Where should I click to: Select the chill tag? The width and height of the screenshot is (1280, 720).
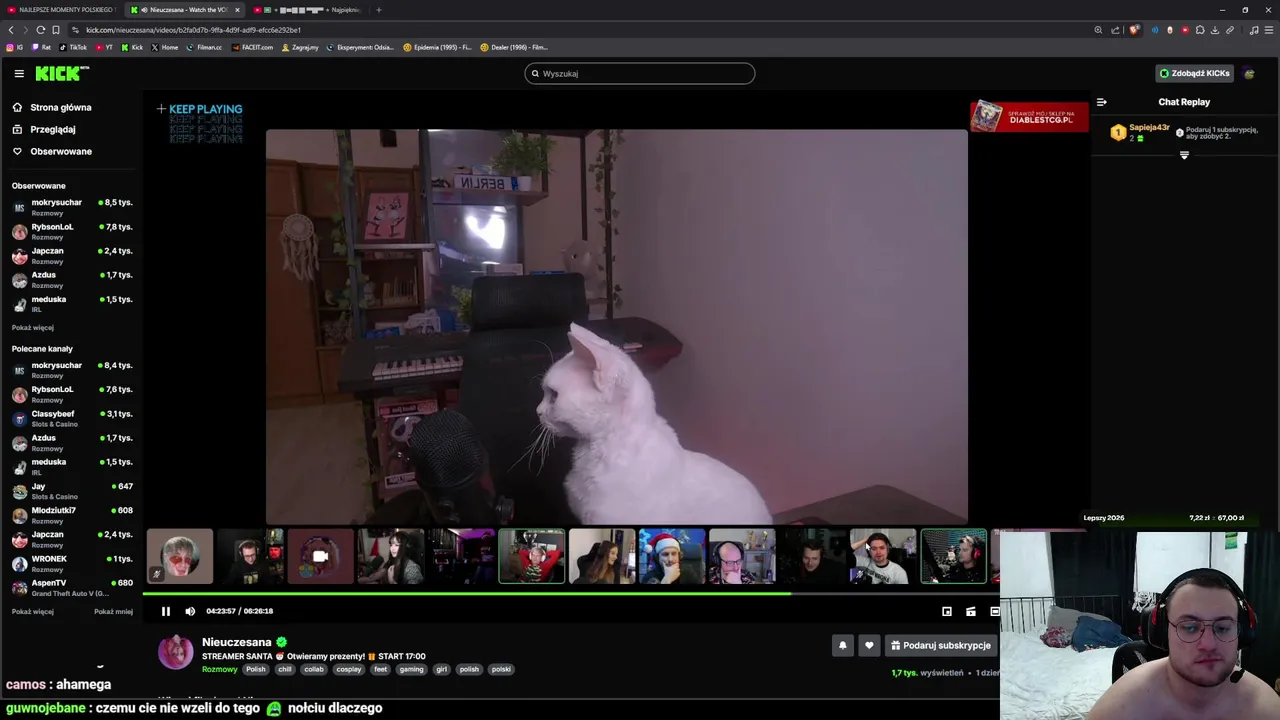[285, 669]
